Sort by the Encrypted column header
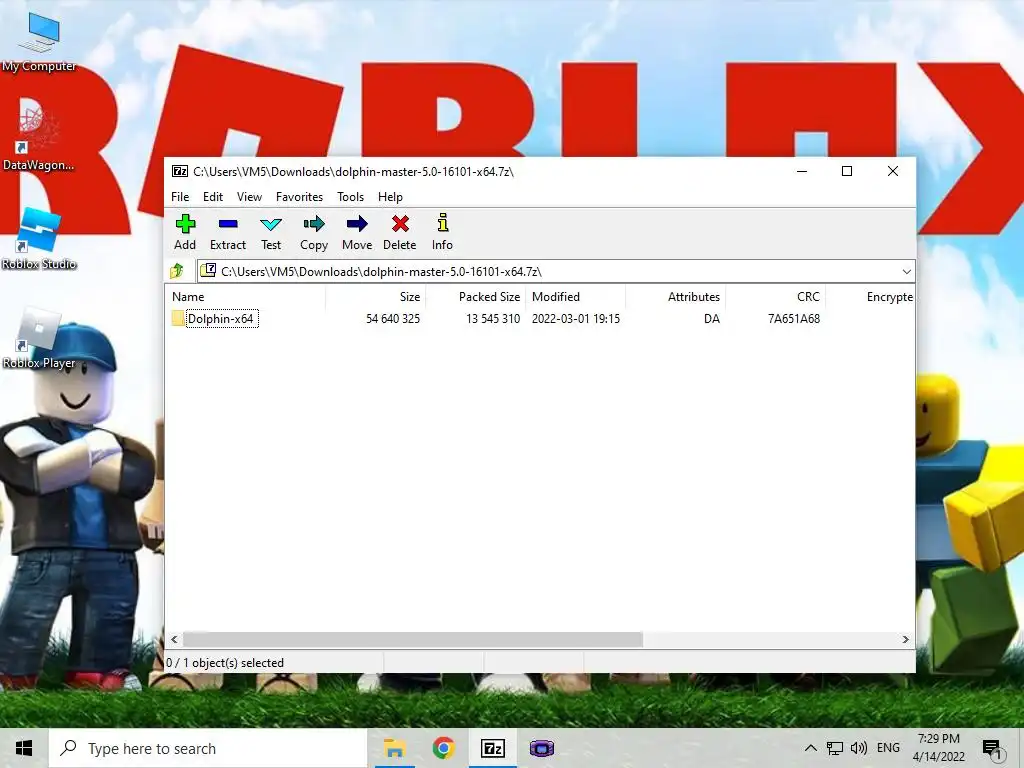Viewport: 1024px width, 768px height. point(870,296)
